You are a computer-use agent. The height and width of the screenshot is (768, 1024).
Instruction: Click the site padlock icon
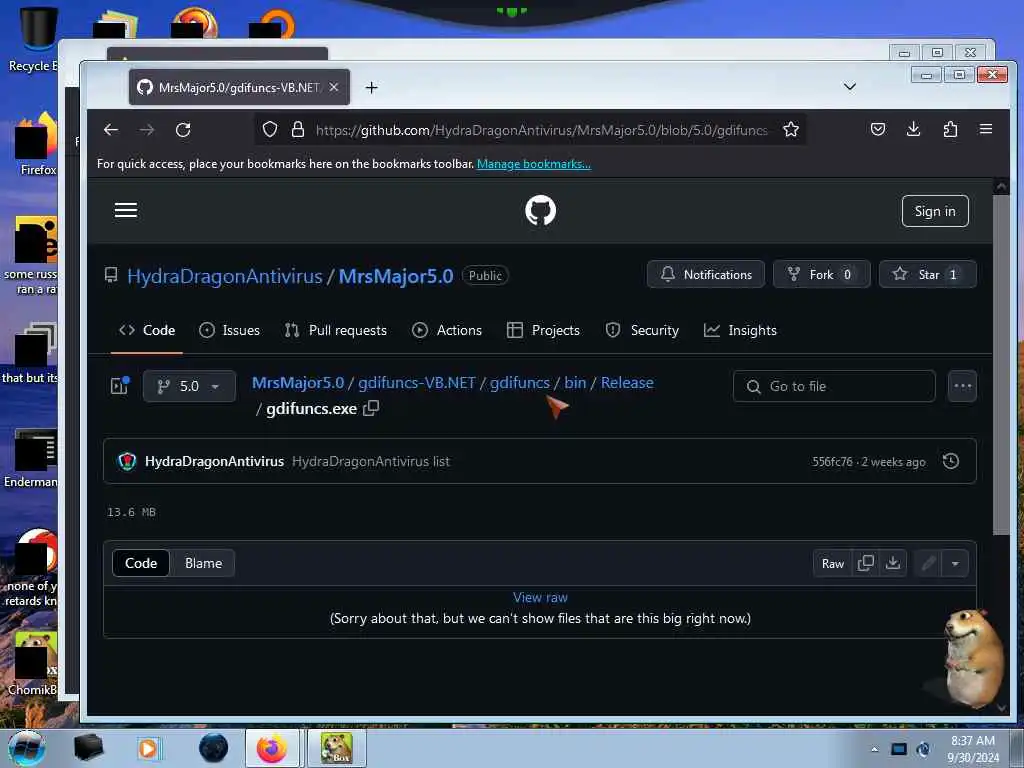(x=298, y=129)
